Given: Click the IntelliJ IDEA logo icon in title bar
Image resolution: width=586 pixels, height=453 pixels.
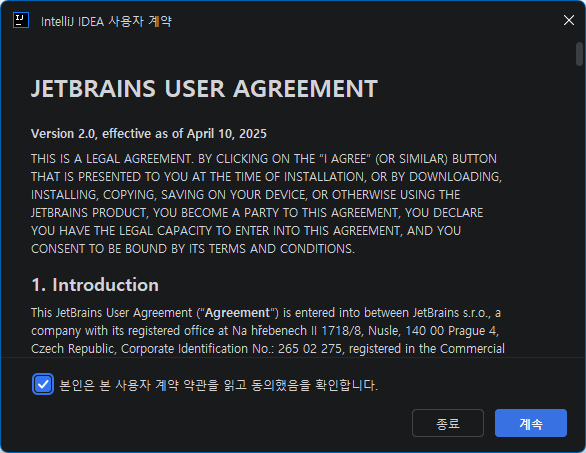Looking at the screenshot, I should (x=21, y=20).
